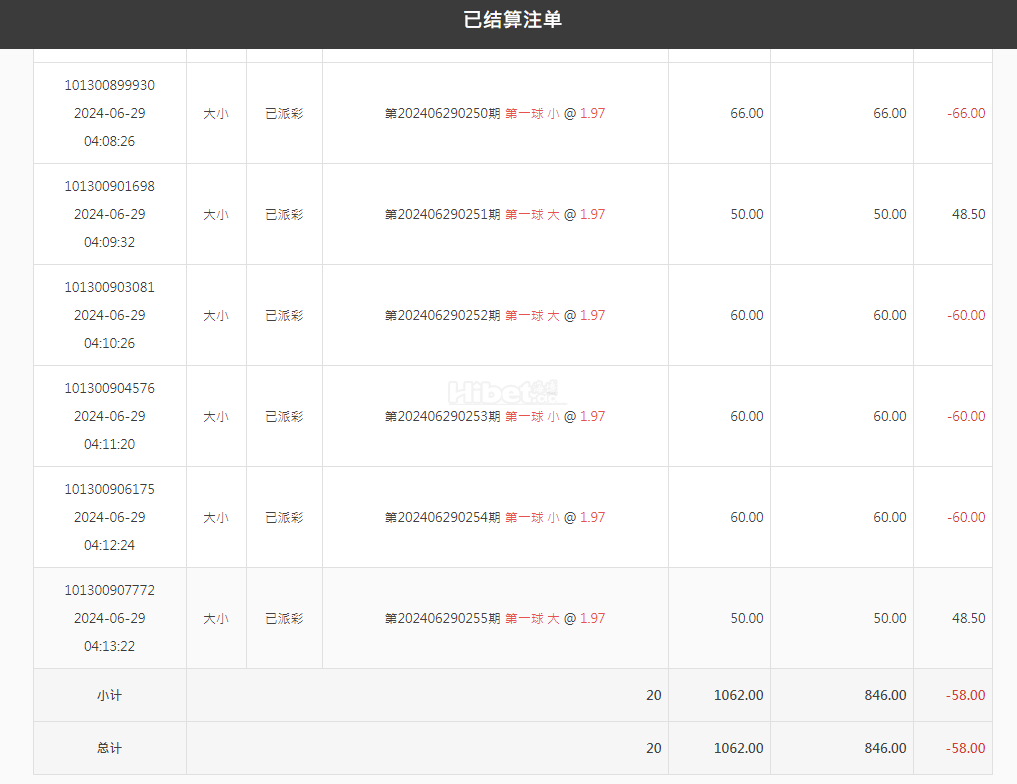The image size is (1017, 784).
Task: Click -60.00 result for order 101300906175
Action: [966, 518]
